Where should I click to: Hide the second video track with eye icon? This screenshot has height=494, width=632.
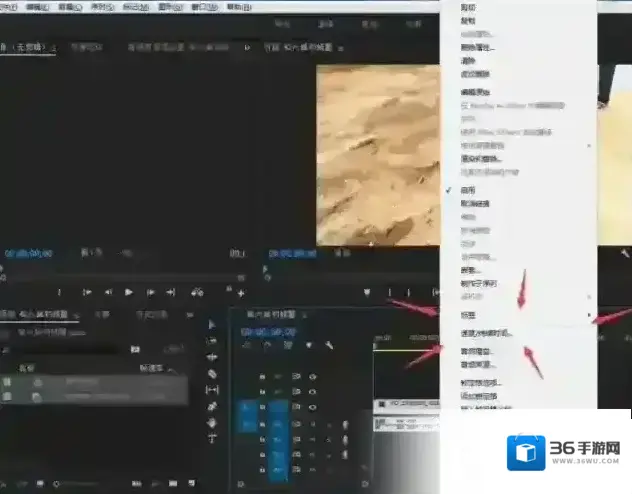pos(312,392)
